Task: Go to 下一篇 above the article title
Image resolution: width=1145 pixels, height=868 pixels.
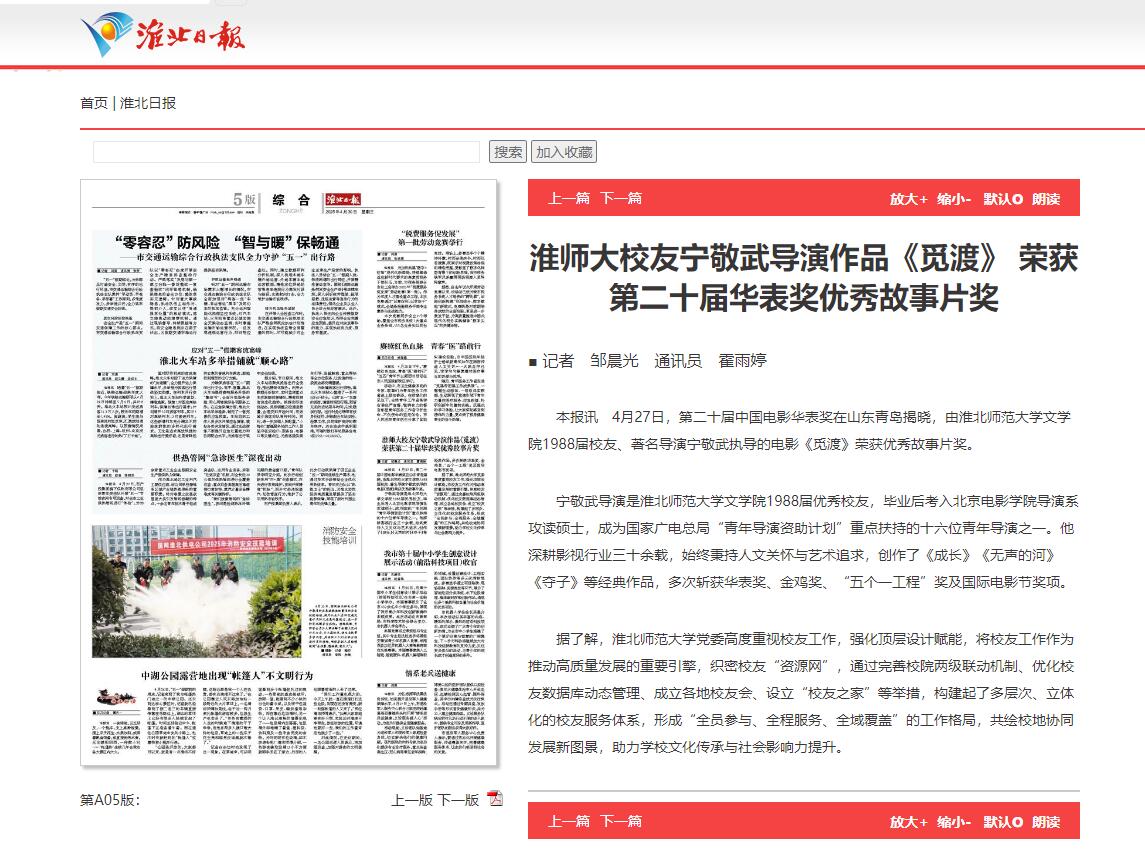Action: pos(620,198)
